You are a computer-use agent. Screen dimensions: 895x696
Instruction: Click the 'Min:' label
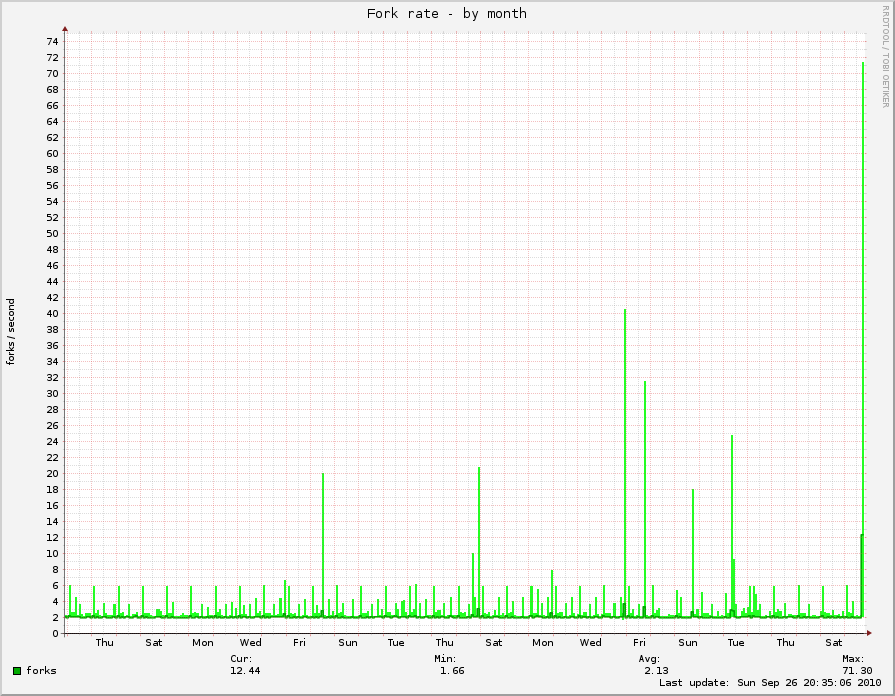[x=445, y=658]
